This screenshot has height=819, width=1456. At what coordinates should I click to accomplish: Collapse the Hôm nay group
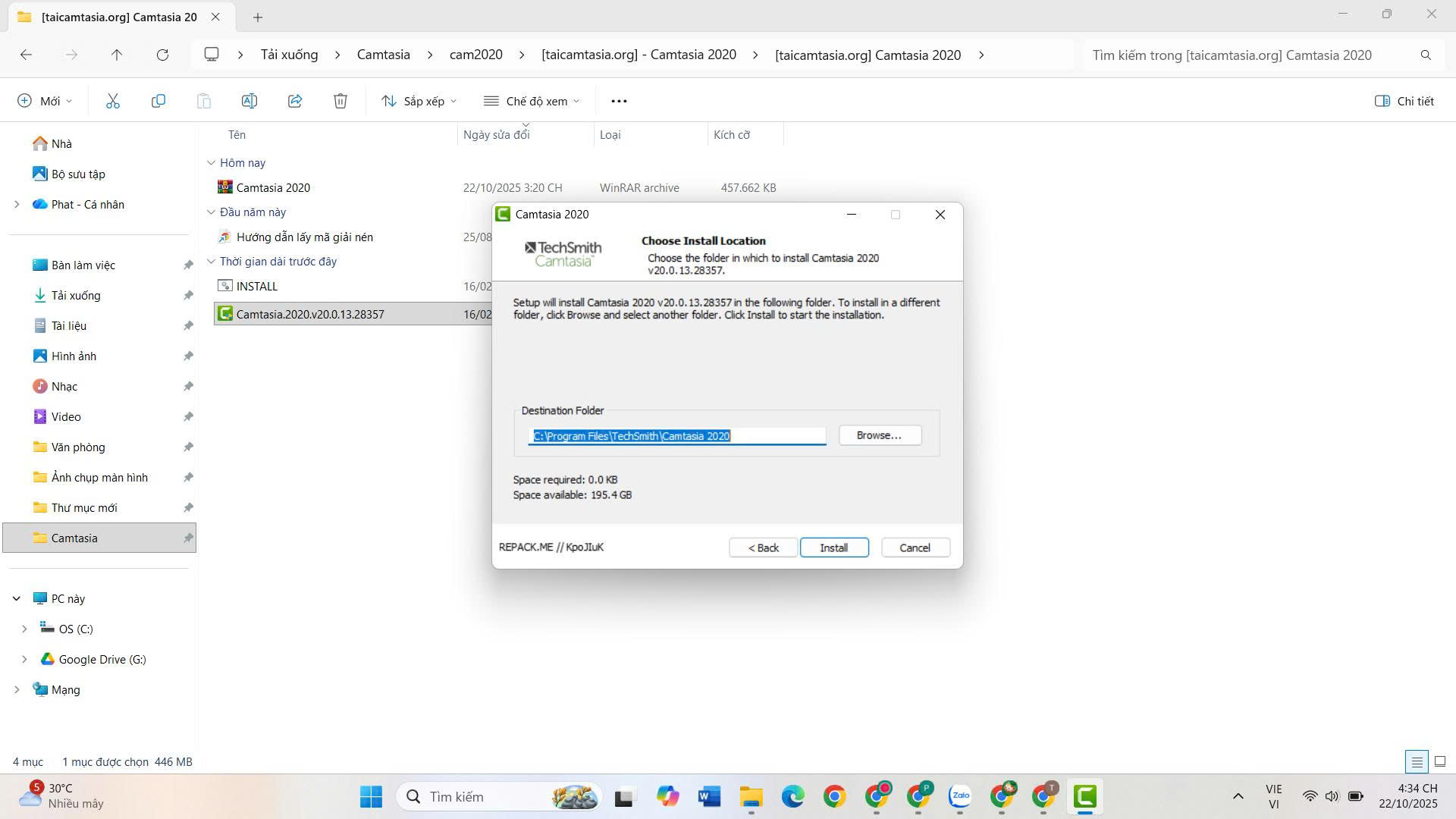tap(212, 163)
